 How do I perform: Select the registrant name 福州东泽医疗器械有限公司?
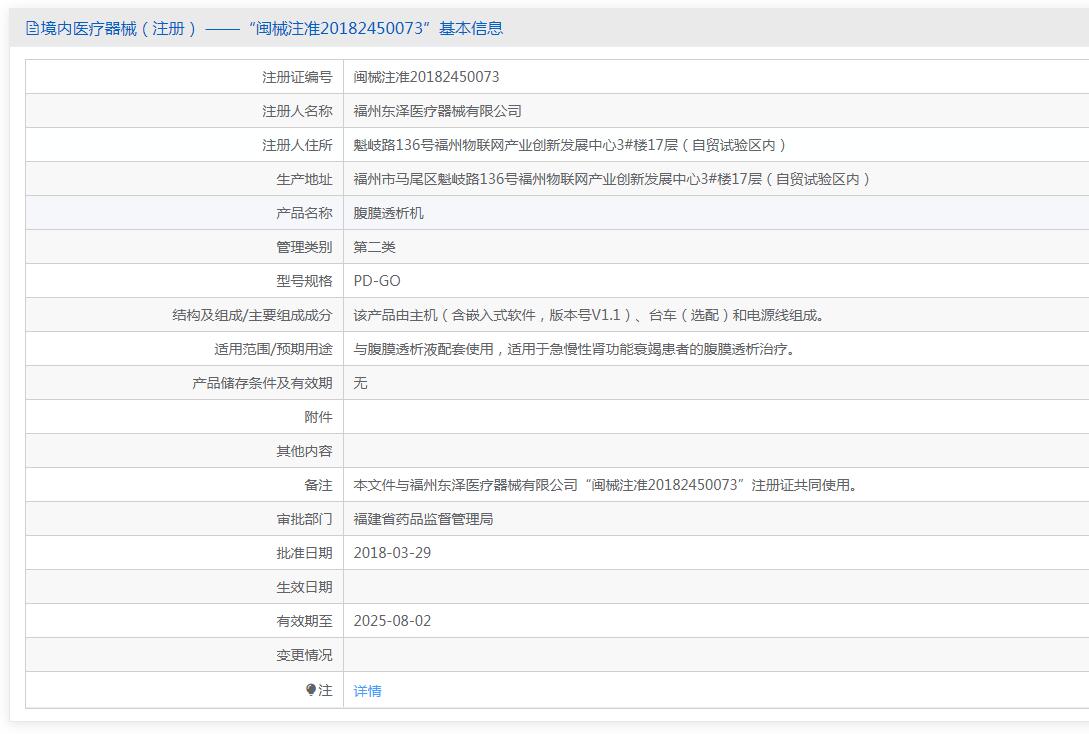click(x=437, y=111)
